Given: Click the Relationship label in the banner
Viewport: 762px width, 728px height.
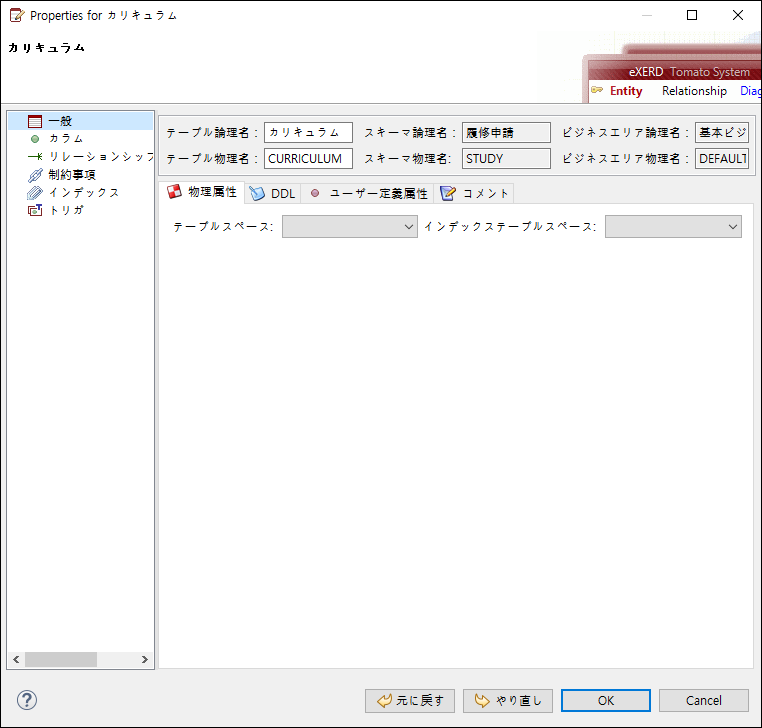Looking at the screenshot, I should coord(694,91).
